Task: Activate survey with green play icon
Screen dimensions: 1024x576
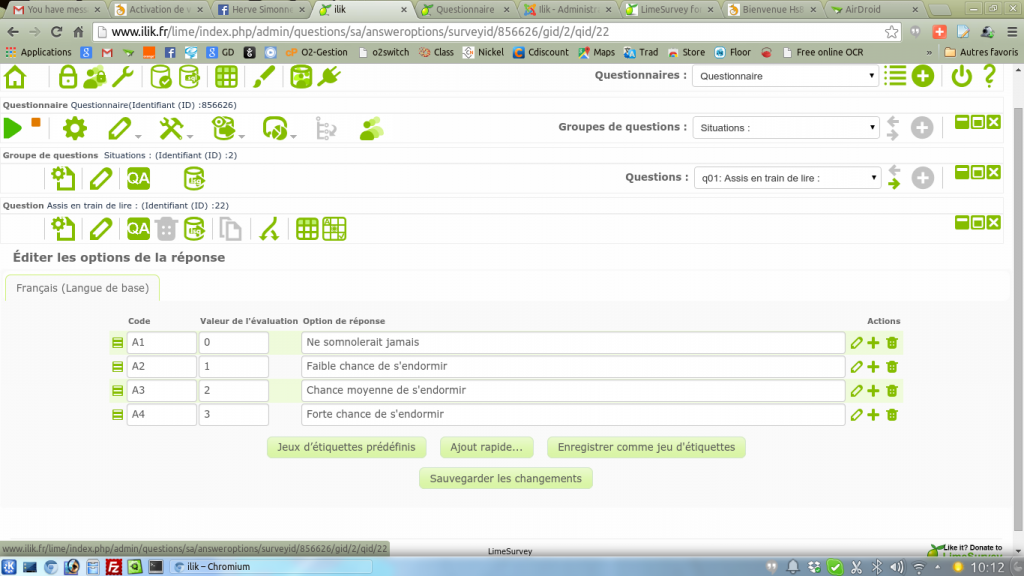Action: click(x=12, y=128)
